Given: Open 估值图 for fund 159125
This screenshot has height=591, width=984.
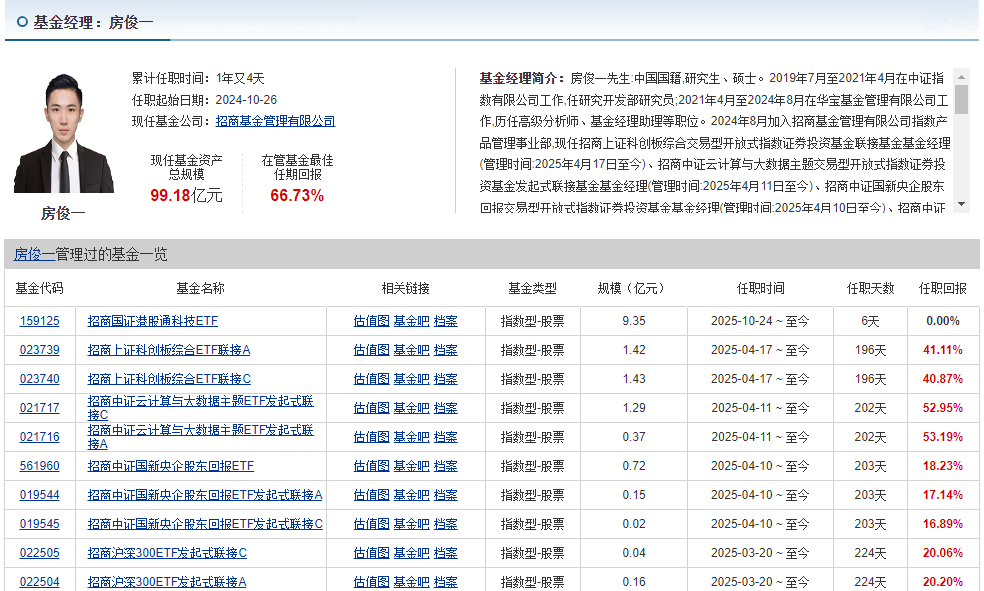Looking at the screenshot, I should 372,321.
